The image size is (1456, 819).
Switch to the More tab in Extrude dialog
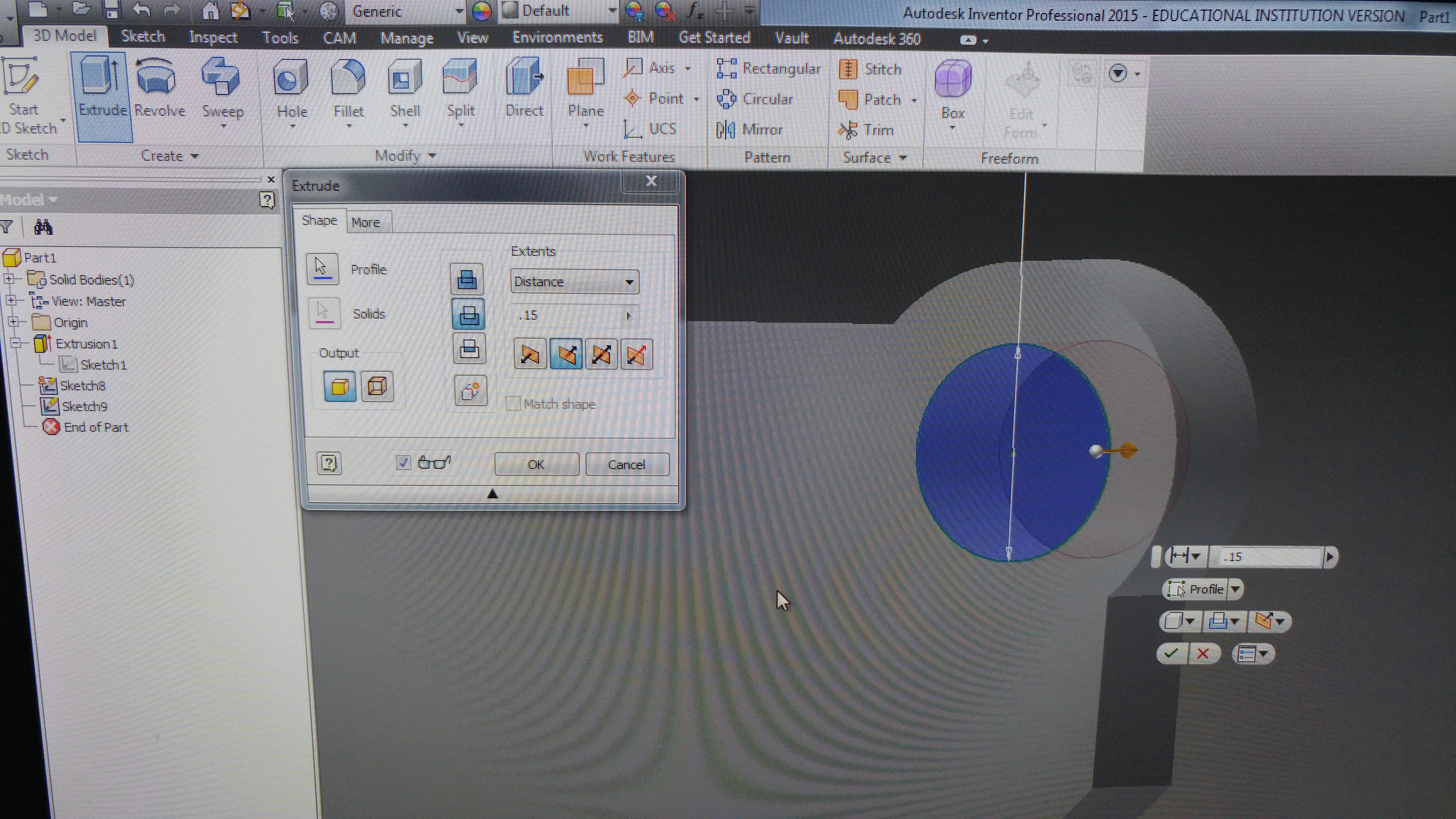tap(366, 222)
